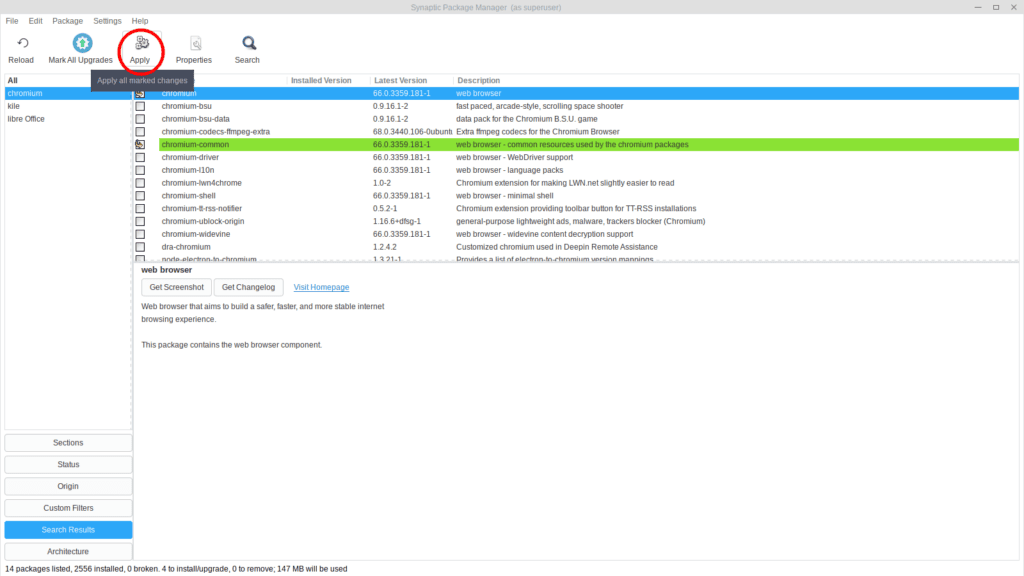Mark chromium-lwn4chrome checkbox
Viewport: 1024px width, 576px height.
click(x=140, y=183)
